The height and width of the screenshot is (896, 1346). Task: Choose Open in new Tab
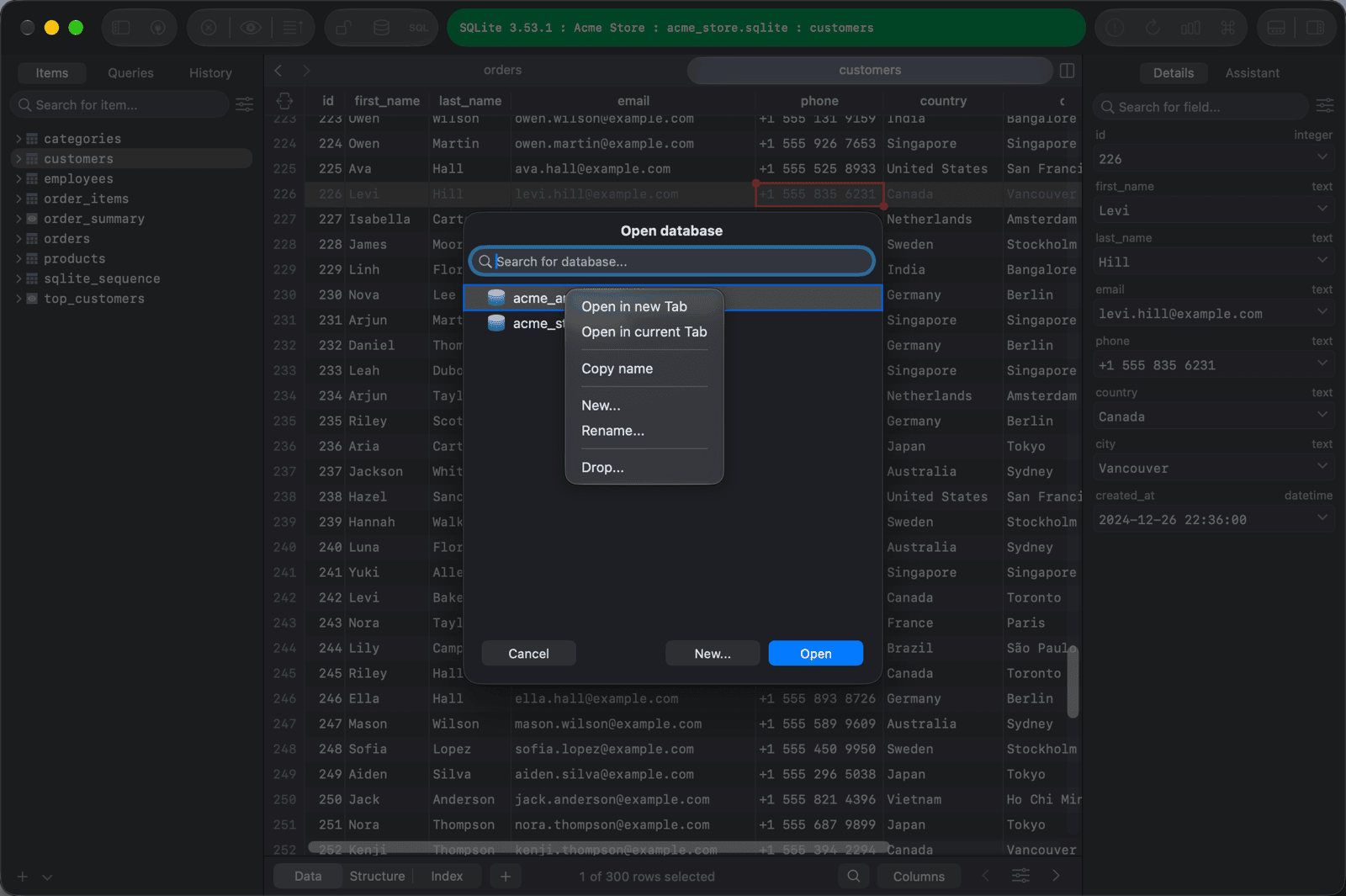tap(634, 307)
